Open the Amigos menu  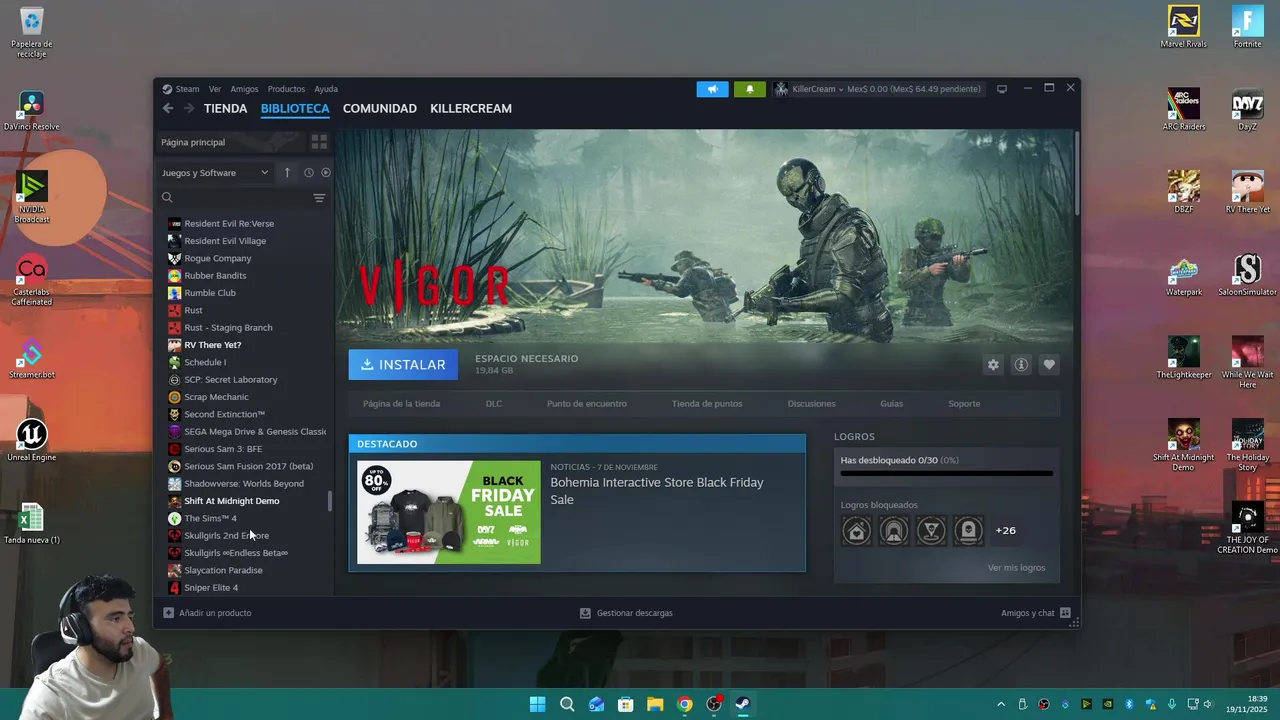244,89
